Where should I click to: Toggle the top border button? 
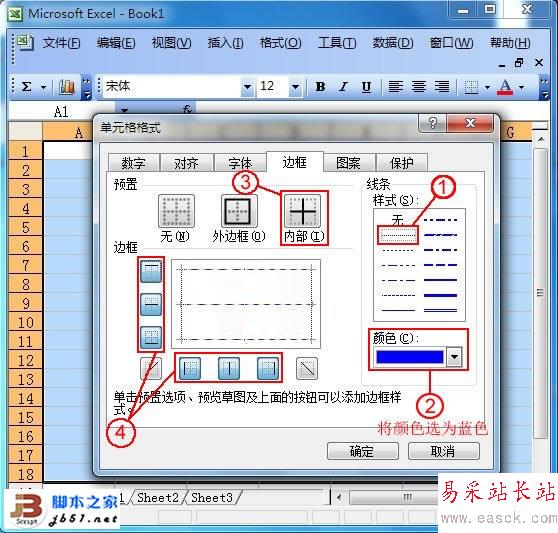[x=151, y=271]
